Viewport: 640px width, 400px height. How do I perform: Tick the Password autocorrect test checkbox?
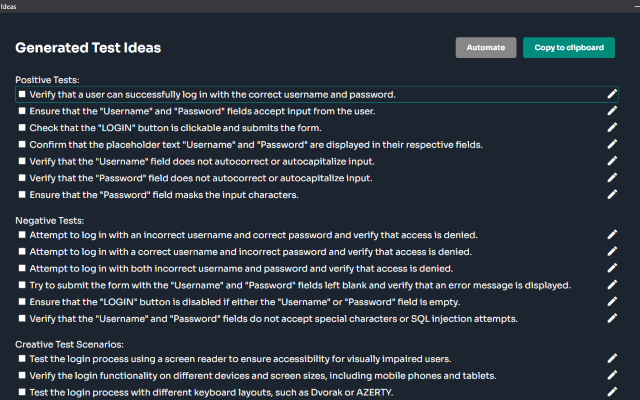[x=21, y=178]
